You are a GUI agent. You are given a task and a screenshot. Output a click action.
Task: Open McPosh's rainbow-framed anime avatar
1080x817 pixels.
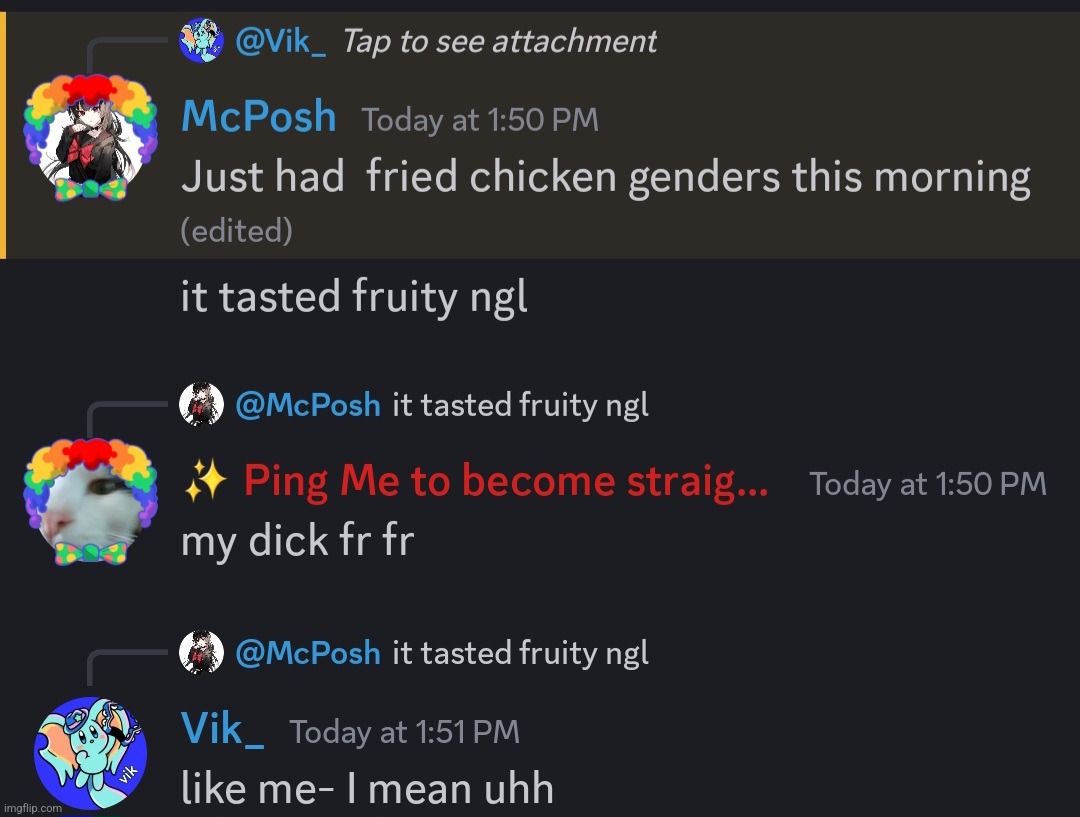click(90, 138)
